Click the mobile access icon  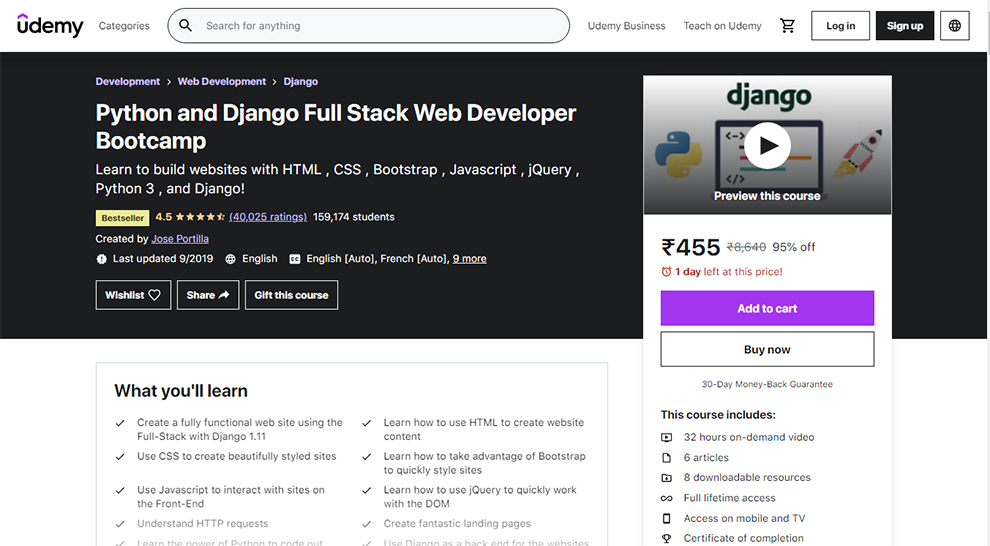(x=667, y=518)
